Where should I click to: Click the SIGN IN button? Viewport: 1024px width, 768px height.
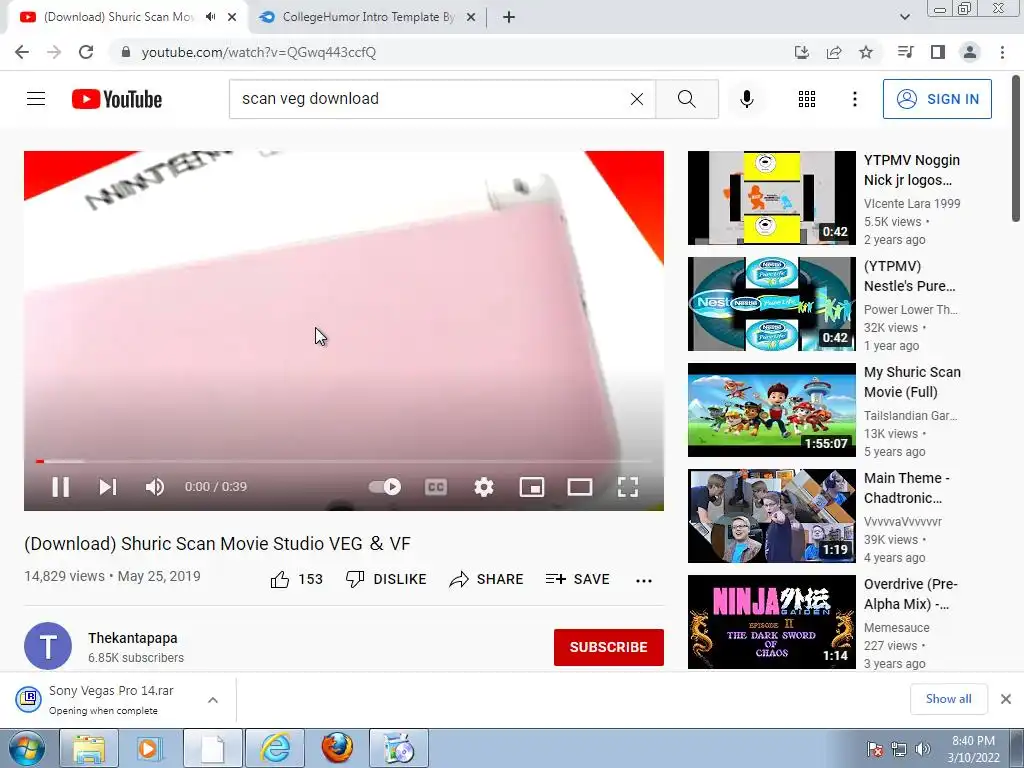pos(937,99)
